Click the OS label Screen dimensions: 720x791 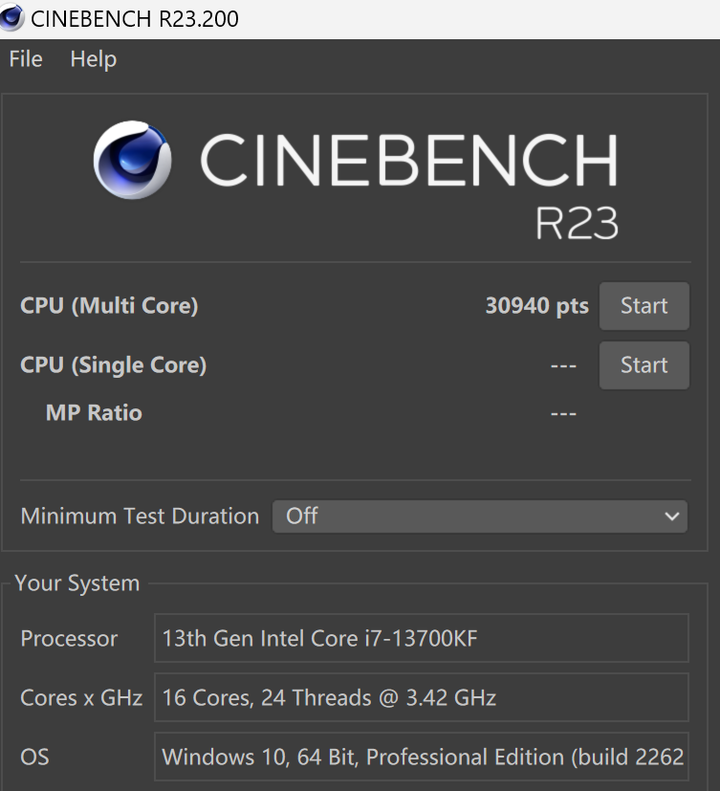35,757
